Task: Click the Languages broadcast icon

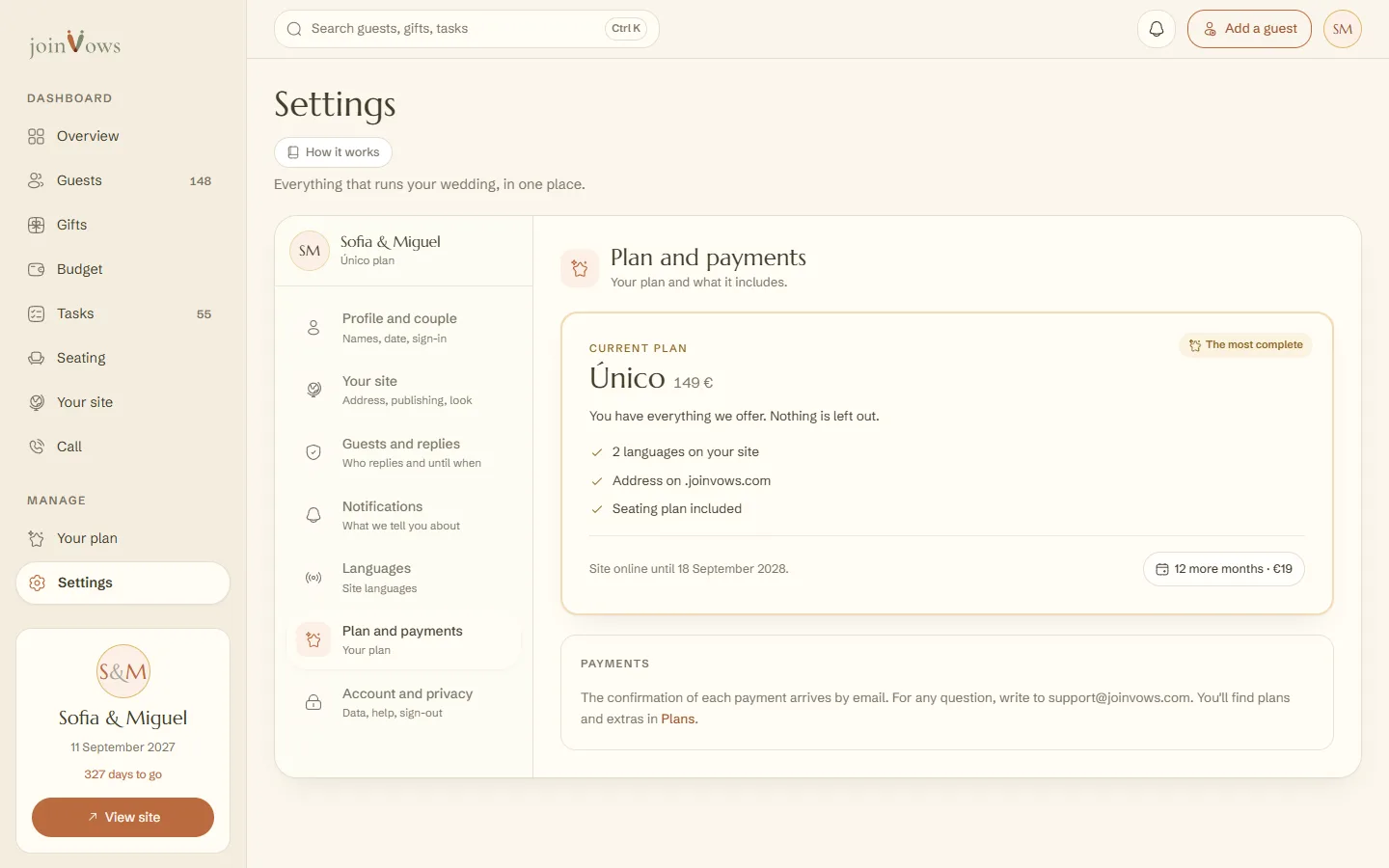Action: coord(313,578)
